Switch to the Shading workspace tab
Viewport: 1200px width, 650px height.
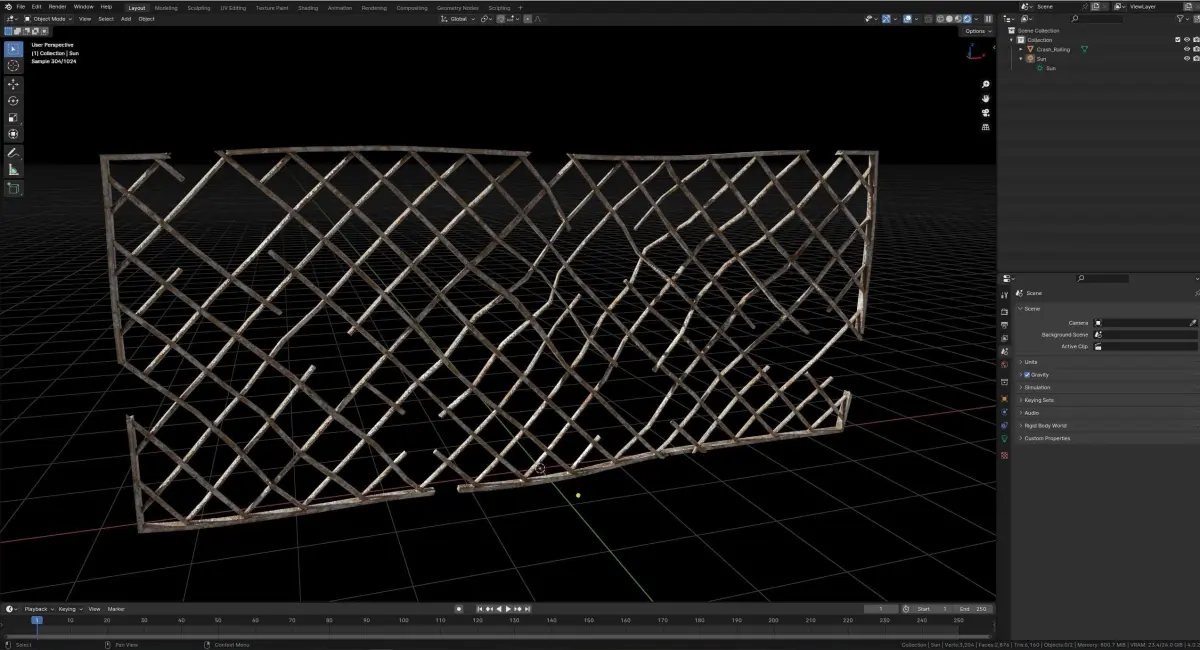tap(308, 7)
